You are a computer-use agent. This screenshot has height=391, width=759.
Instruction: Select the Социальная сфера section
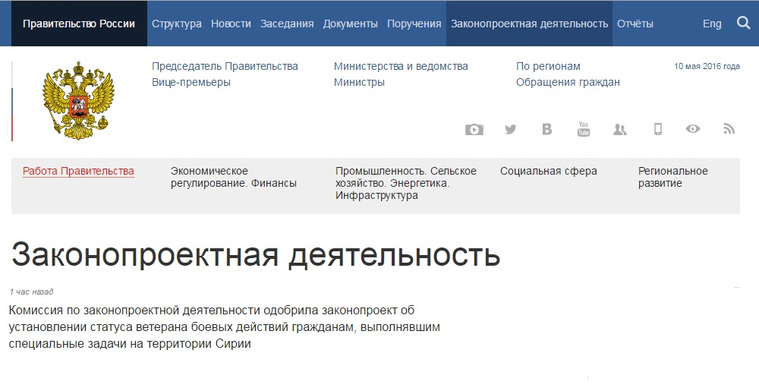548,171
